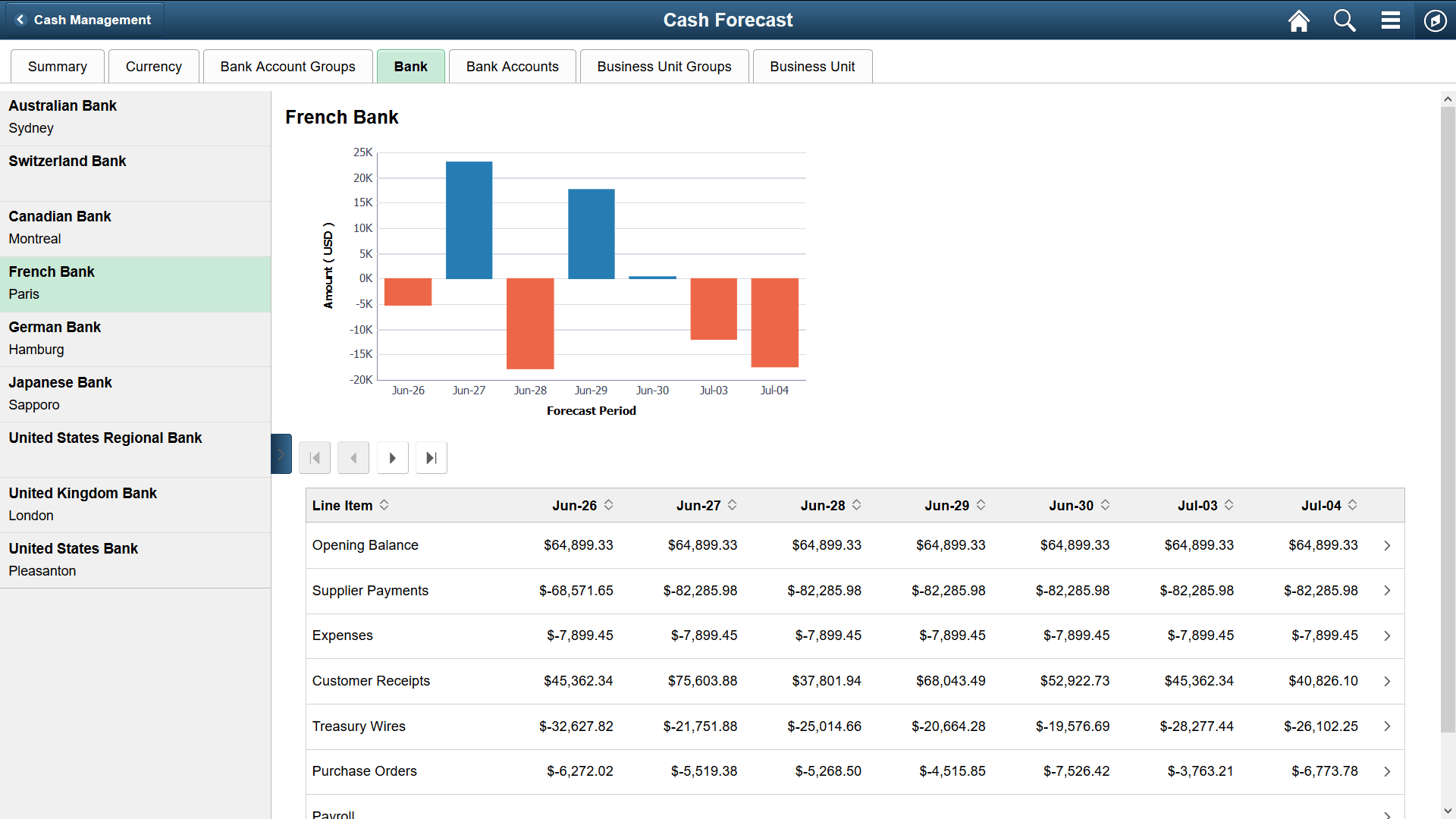This screenshot has height=819, width=1456.
Task: Select the Australian Bank Sydney entry
Action: point(135,116)
